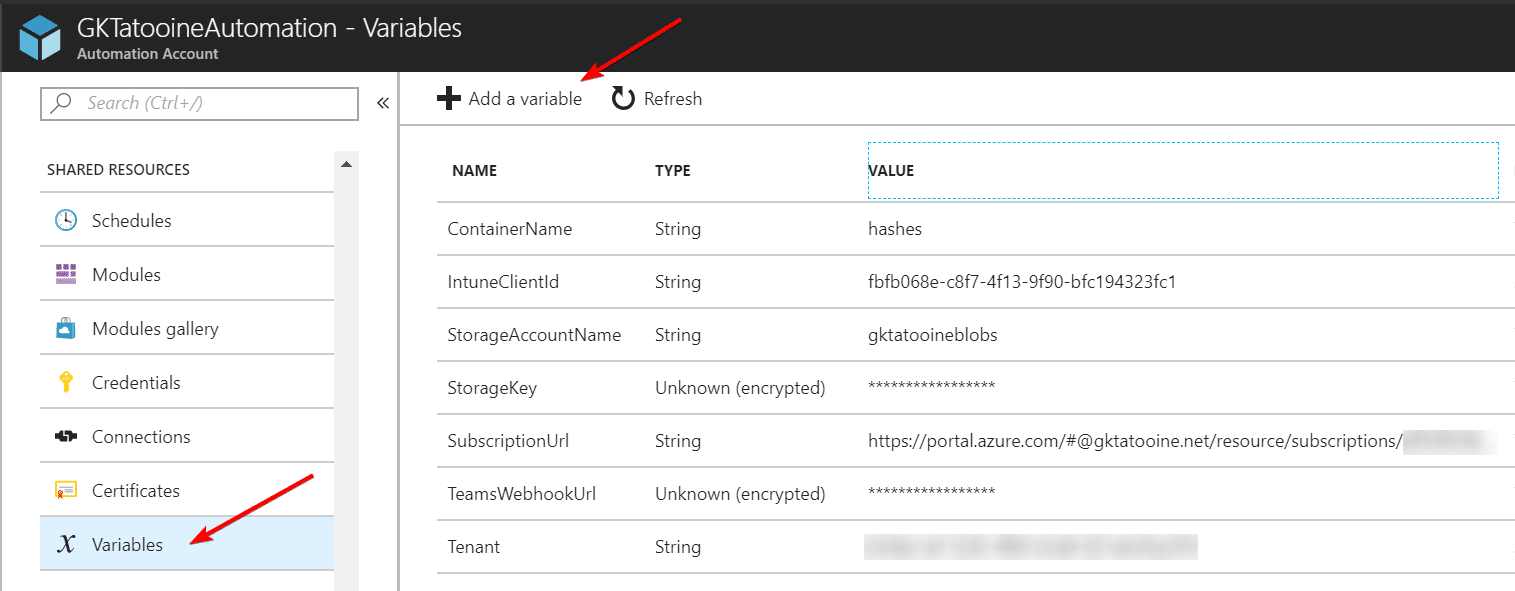Open the ContainerName variable row
The height and width of the screenshot is (591, 1515).
click(x=975, y=229)
